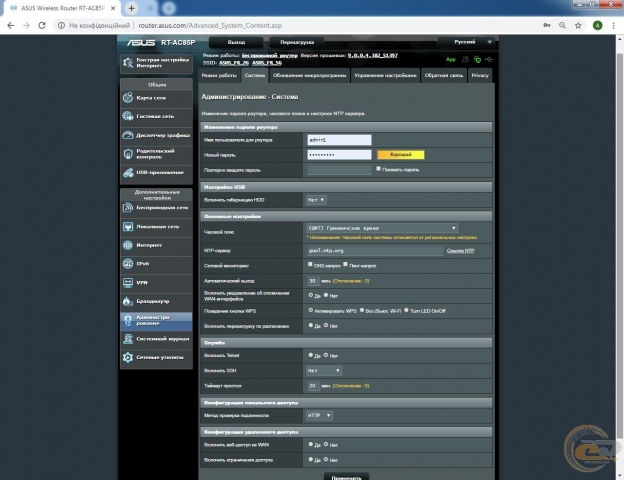Open Диспетчер трафика in sidebar
Screen dimensions: 624x480
pyautogui.click(x=155, y=135)
